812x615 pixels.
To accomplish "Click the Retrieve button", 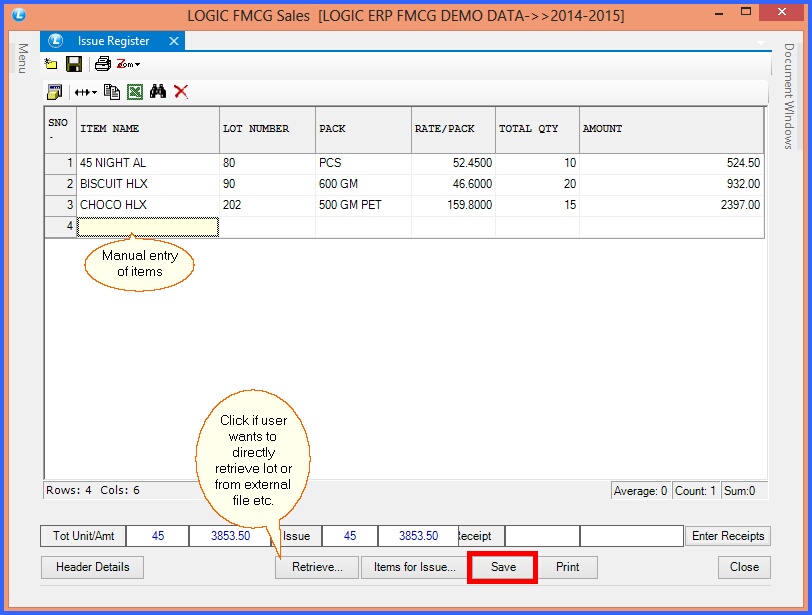I will [x=316, y=567].
